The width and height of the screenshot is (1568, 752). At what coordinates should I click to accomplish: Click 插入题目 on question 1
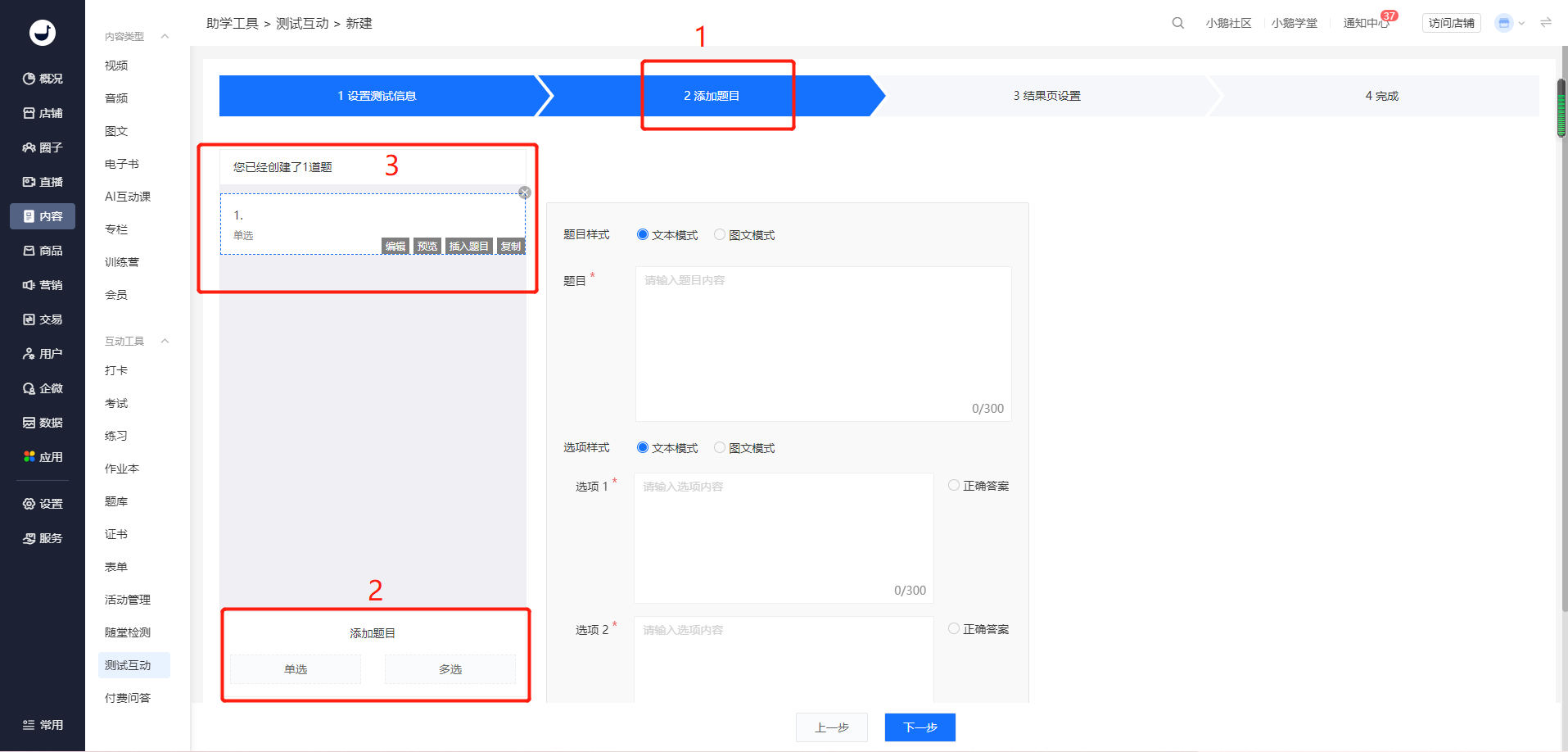(x=468, y=246)
